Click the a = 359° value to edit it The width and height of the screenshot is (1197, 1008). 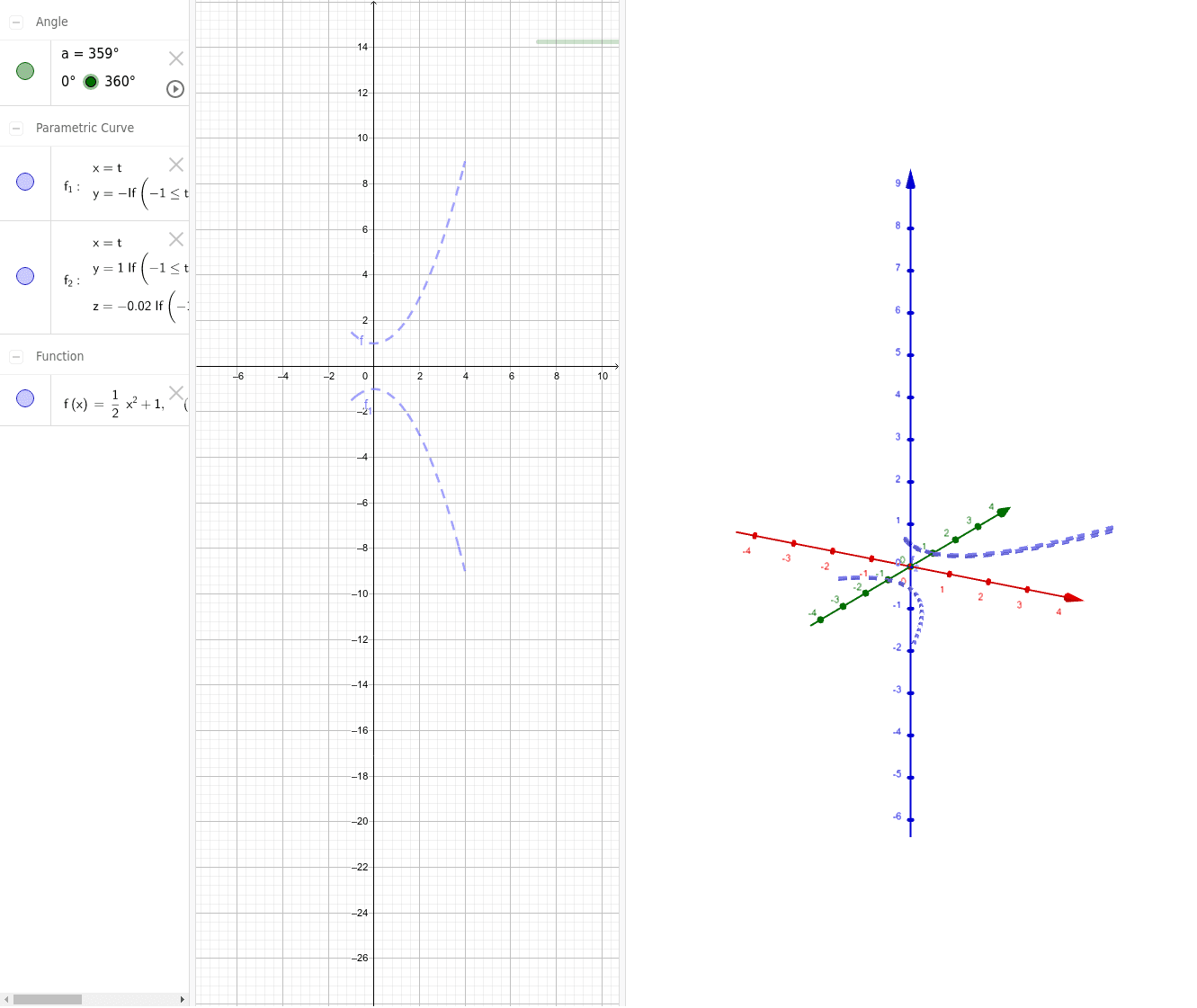pyautogui.click(x=88, y=53)
